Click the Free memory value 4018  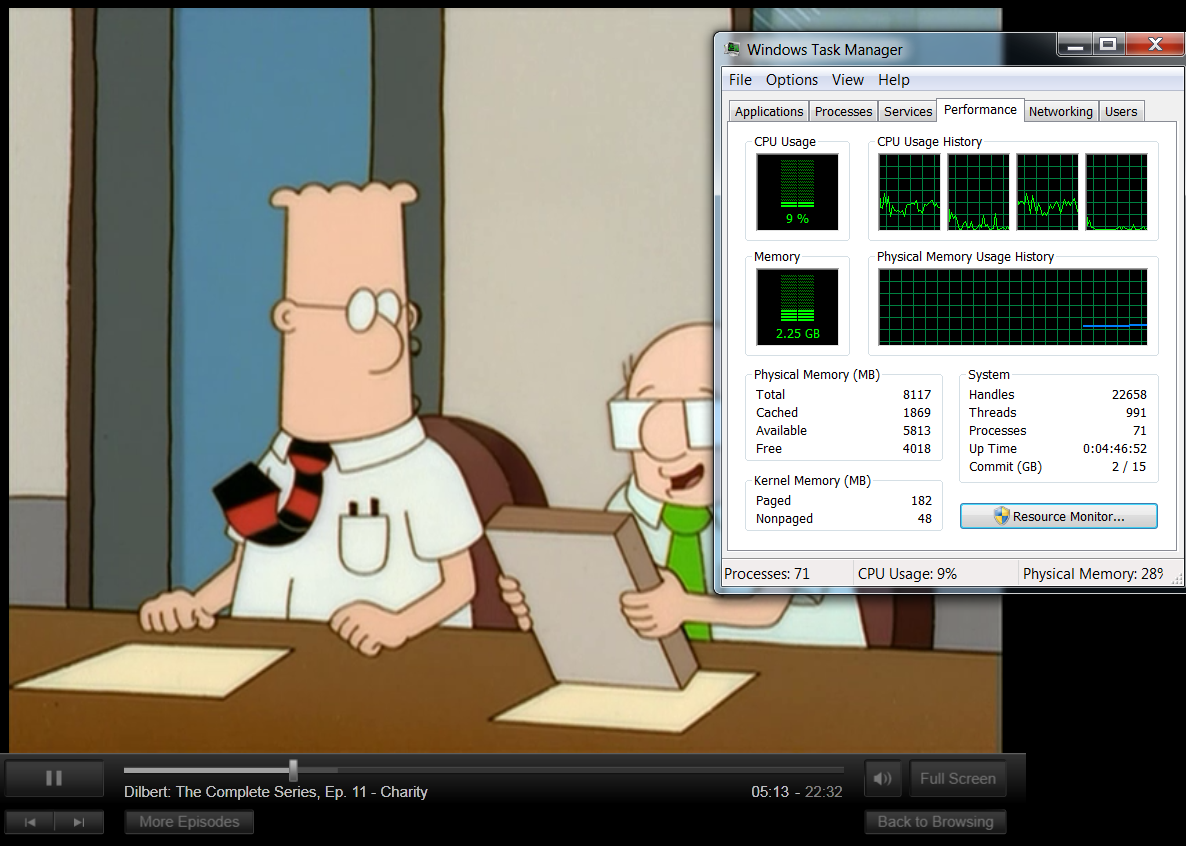[917, 449]
